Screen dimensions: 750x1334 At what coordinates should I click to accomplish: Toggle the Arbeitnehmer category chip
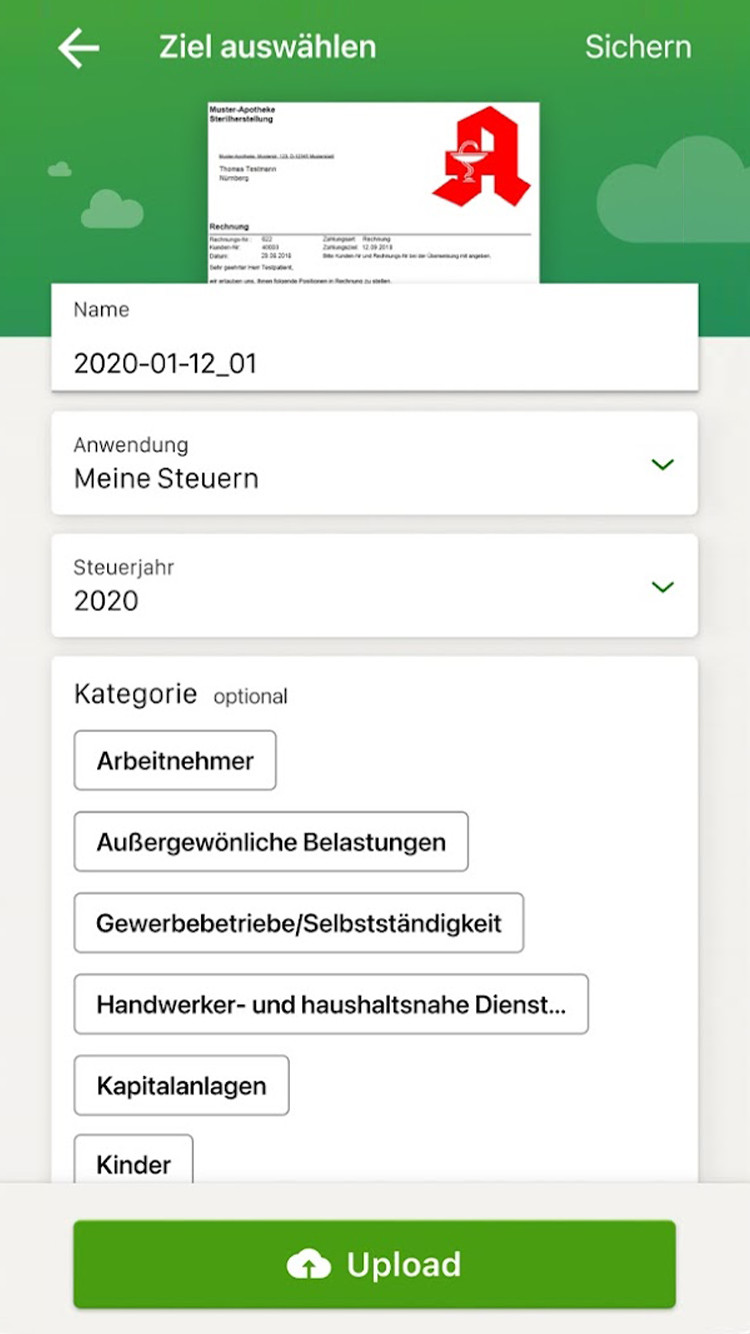point(175,761)
